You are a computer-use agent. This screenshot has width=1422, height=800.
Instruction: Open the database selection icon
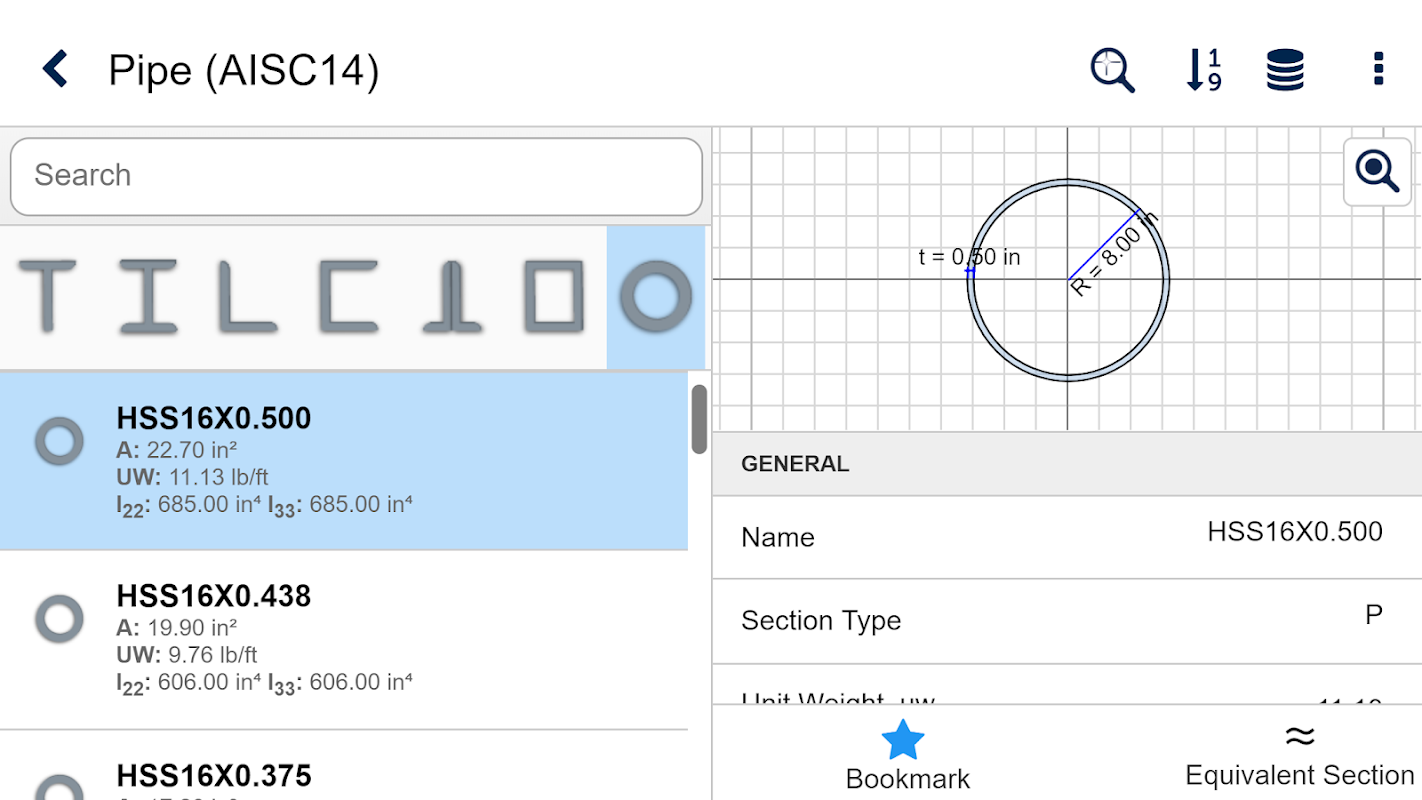[1285, 70]
